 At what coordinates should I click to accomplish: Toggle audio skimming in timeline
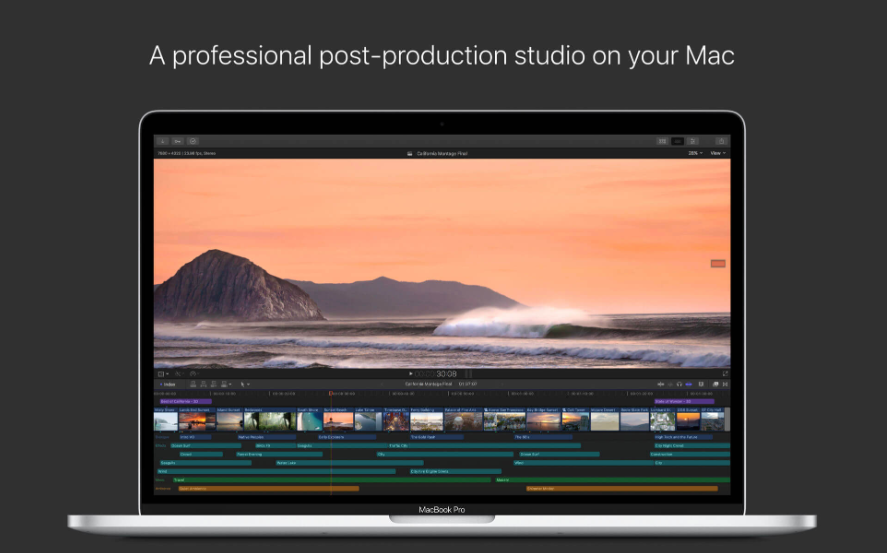670,384
